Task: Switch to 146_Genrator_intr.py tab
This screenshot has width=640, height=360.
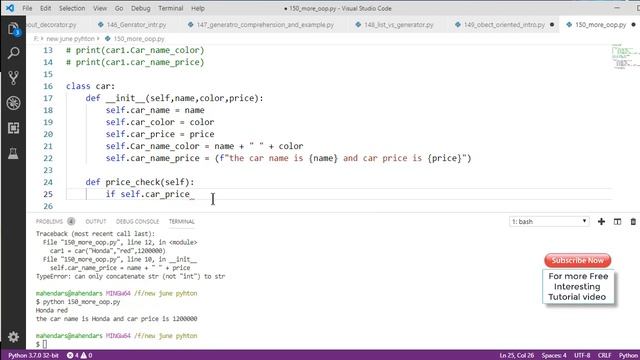Action: pyautogui.click(x=132, y=25)
